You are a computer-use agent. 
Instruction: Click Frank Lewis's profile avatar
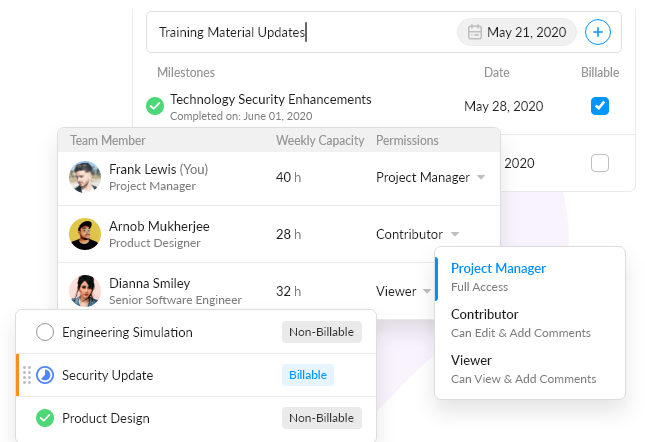pyautogui.click(x=85, y=177)
